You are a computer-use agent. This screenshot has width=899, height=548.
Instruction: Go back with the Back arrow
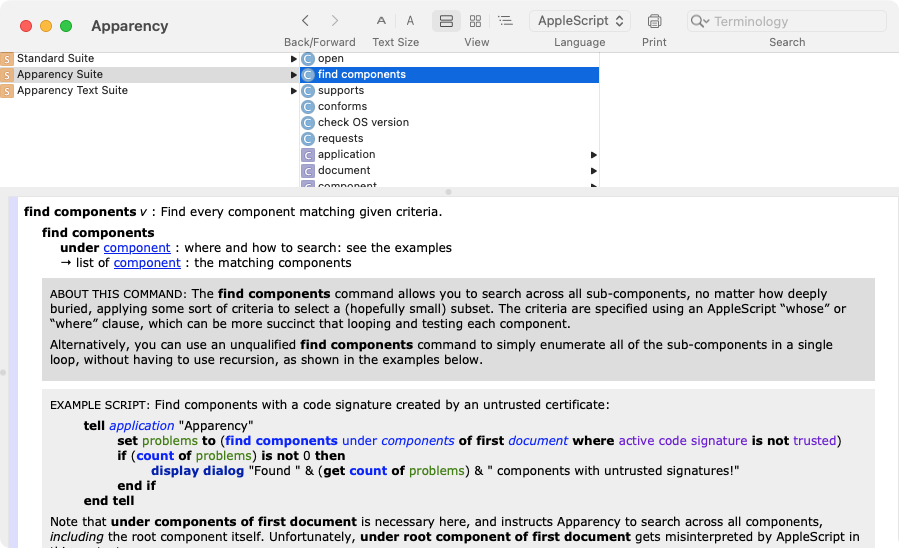tap(305, 21)
